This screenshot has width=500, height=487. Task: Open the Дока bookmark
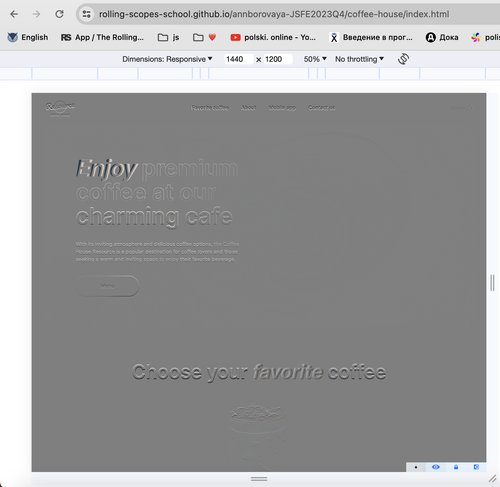click(x=442, y=37)
